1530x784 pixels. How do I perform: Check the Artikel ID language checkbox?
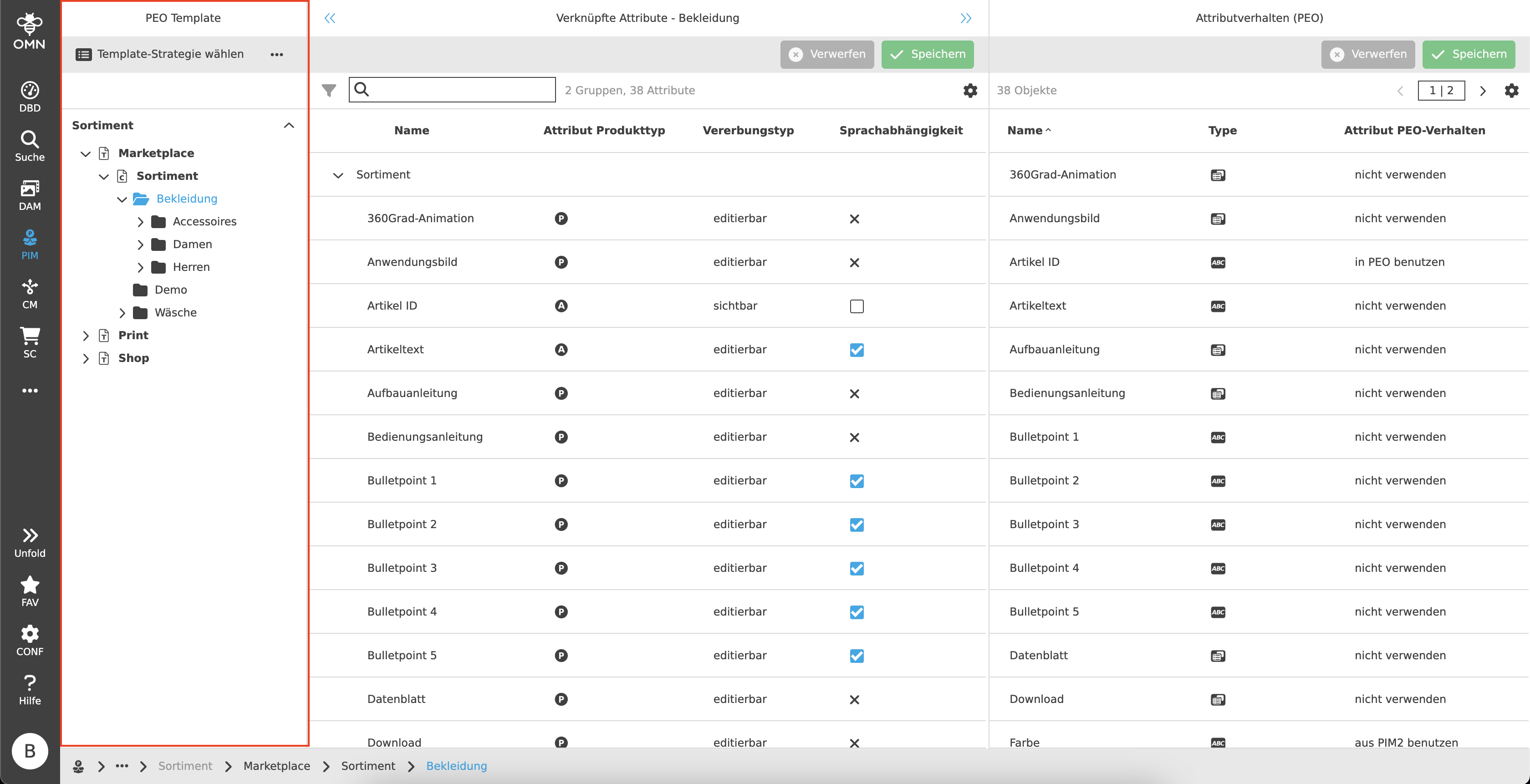(857, 306)
